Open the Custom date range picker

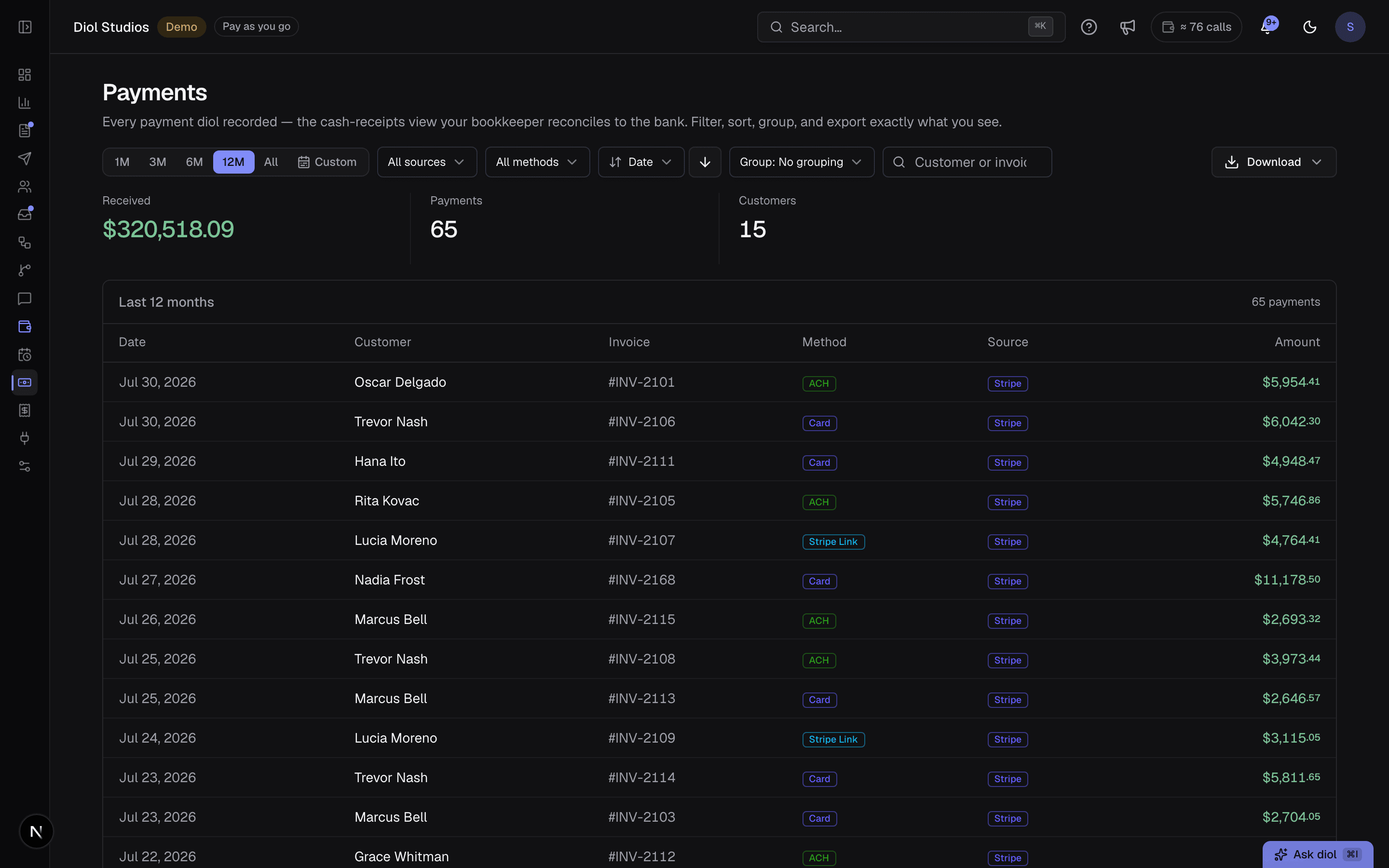pyautogui.click(x=327, y=162)
